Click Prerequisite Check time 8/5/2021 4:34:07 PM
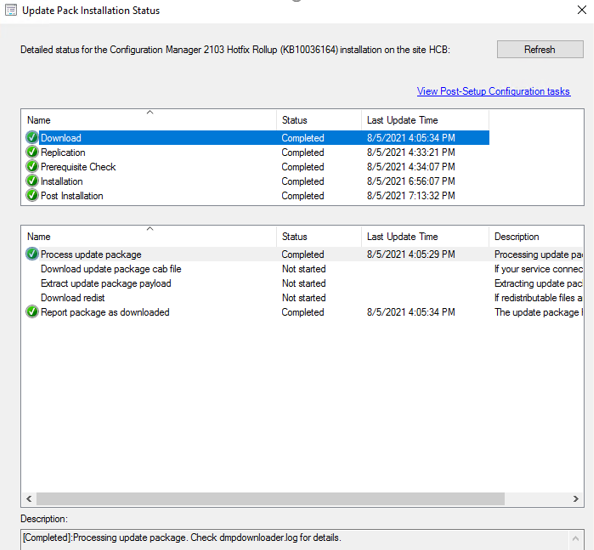This screenshot has height=550, width=594. pyautogui.click(x=411, y=167)
